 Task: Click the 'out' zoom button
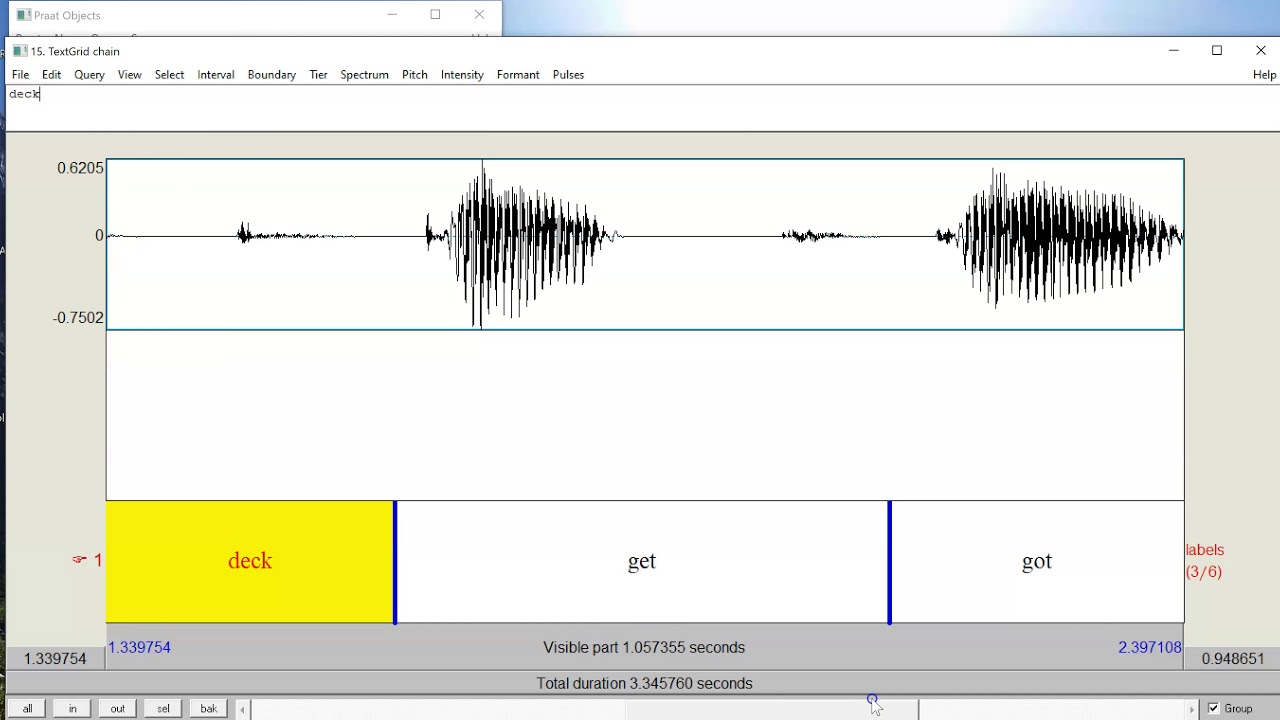[117, 708]
